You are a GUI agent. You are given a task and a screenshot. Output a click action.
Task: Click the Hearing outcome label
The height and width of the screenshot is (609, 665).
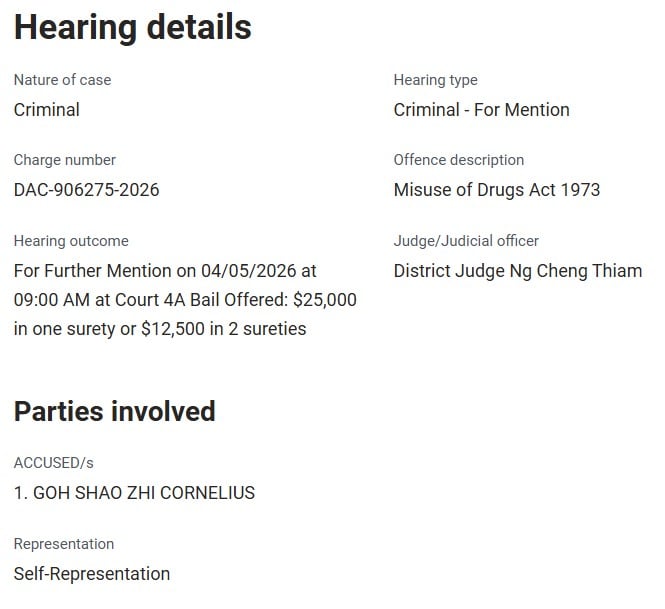pos(70,241)
